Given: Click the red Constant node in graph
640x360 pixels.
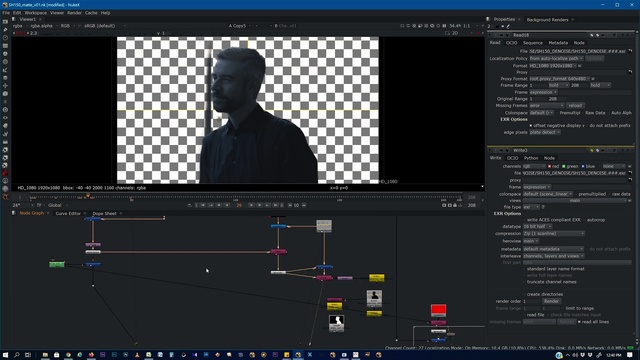Looking at the screenshot, I should click(438, 310).
